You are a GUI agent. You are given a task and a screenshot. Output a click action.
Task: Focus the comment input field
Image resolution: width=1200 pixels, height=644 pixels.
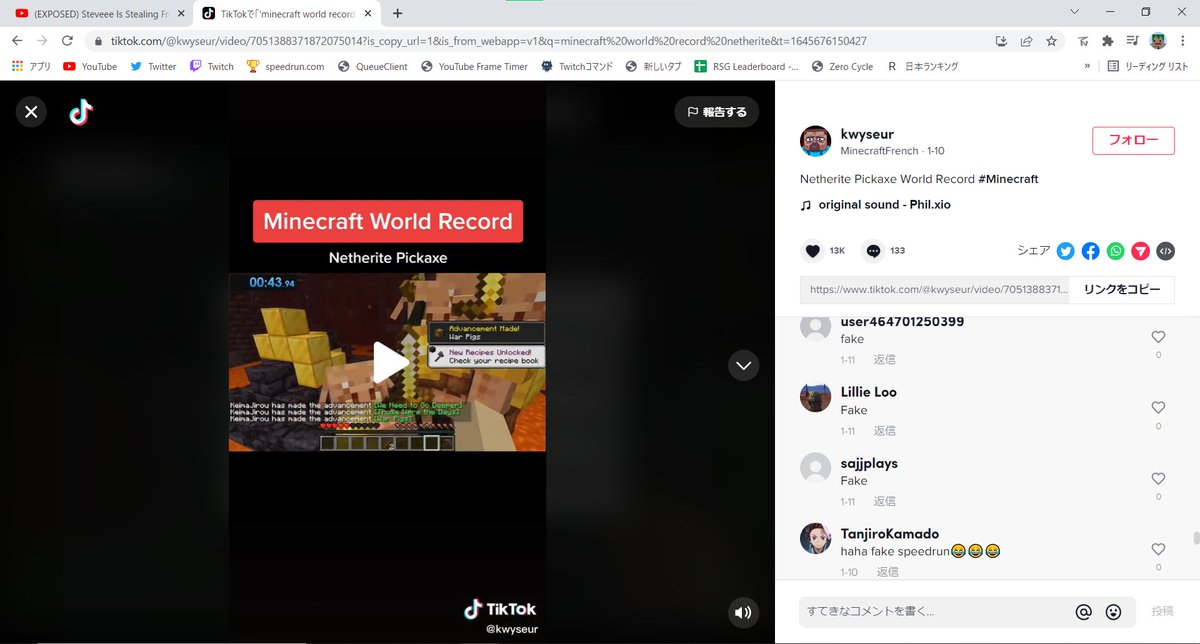935,611
